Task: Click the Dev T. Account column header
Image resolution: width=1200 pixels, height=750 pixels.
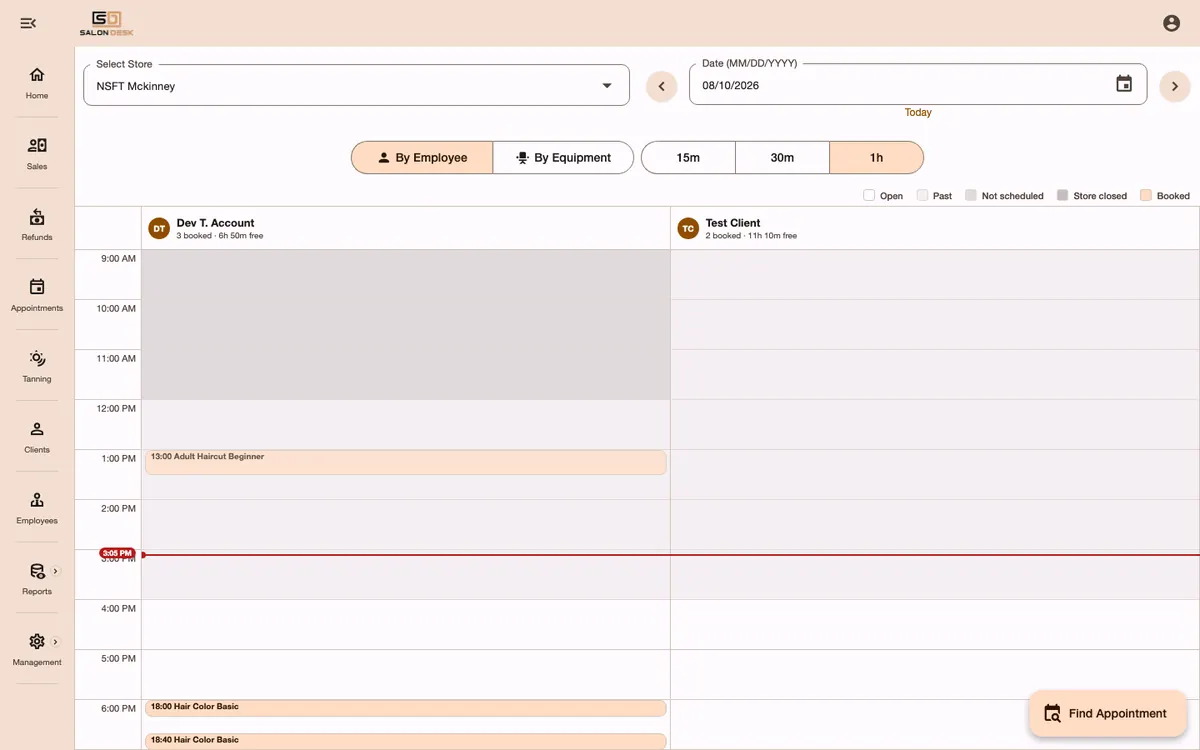Action: coord(406,228)
